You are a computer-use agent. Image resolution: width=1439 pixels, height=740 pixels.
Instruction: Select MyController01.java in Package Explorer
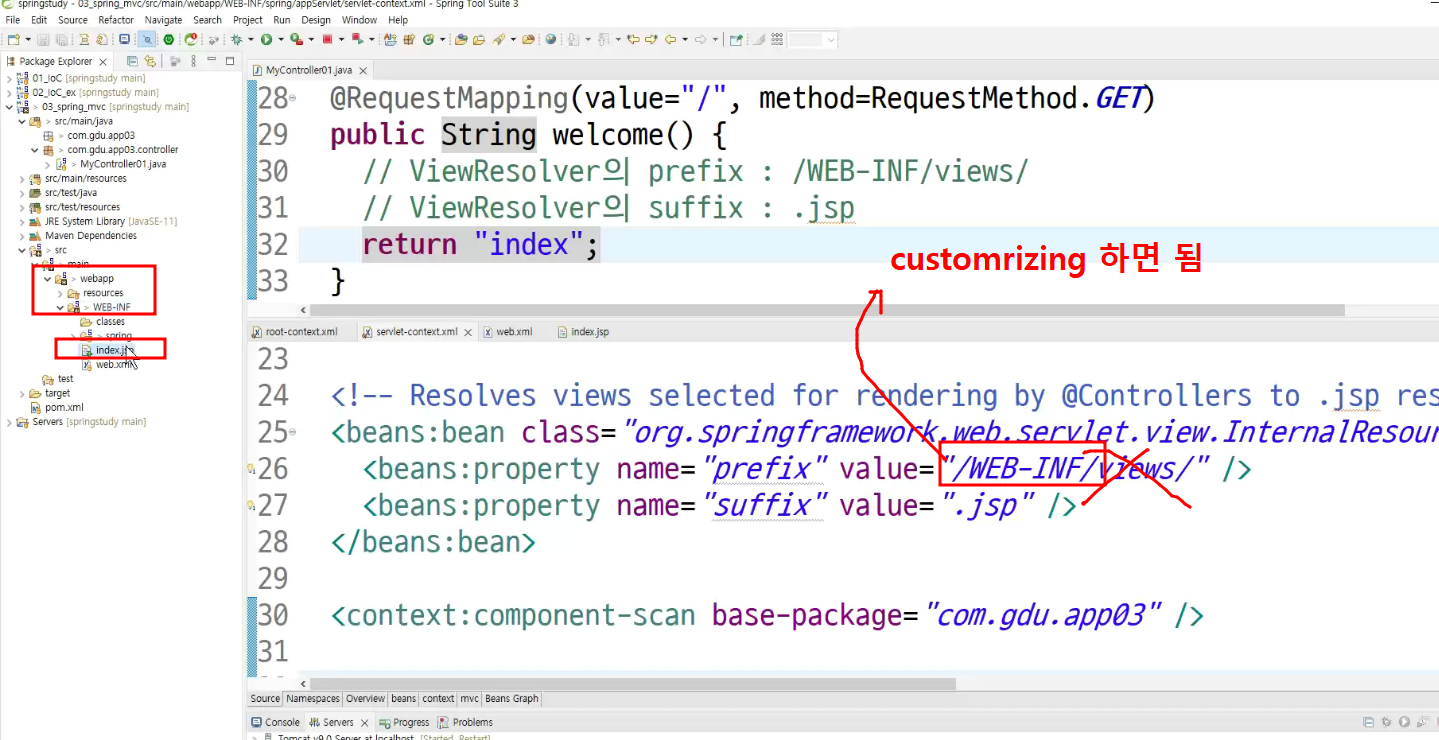(x=123, y=164)
